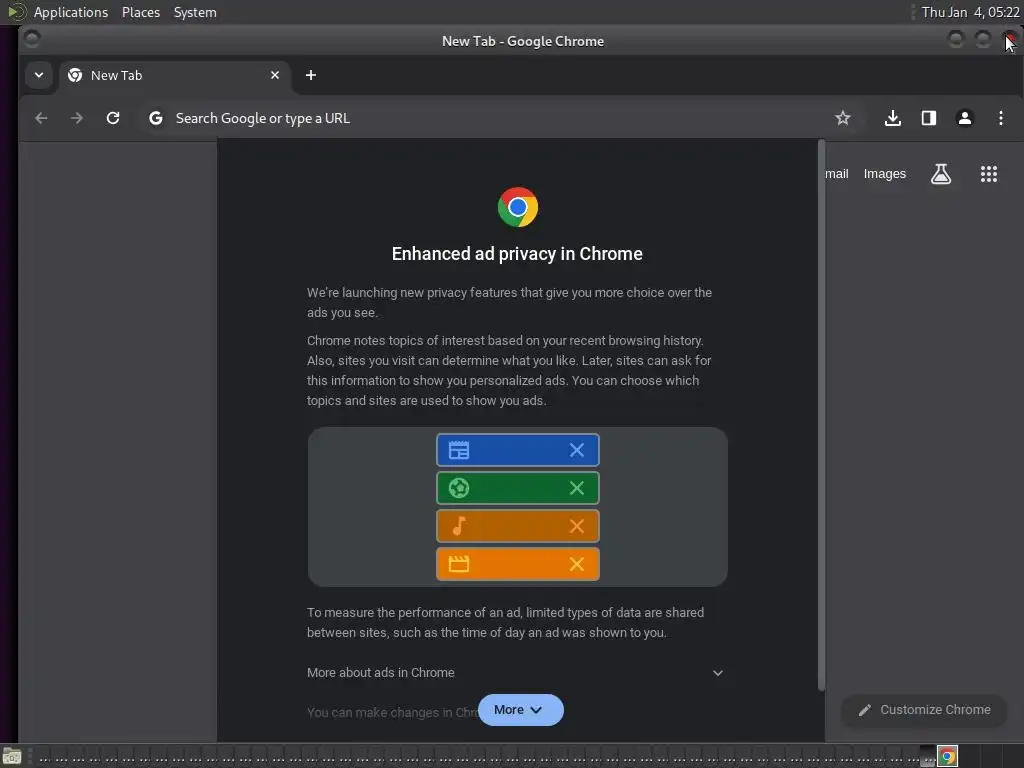Bookmark this tab with the star icon

tap(842, 118)
